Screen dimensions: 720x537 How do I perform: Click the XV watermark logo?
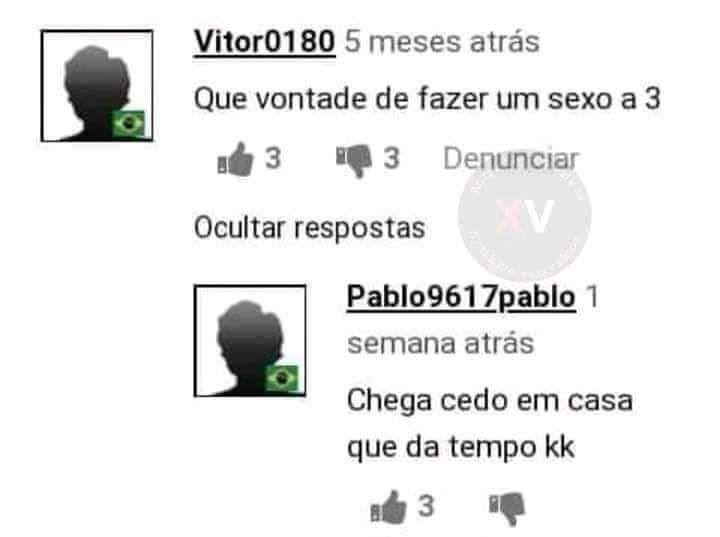tap(524, 216)
